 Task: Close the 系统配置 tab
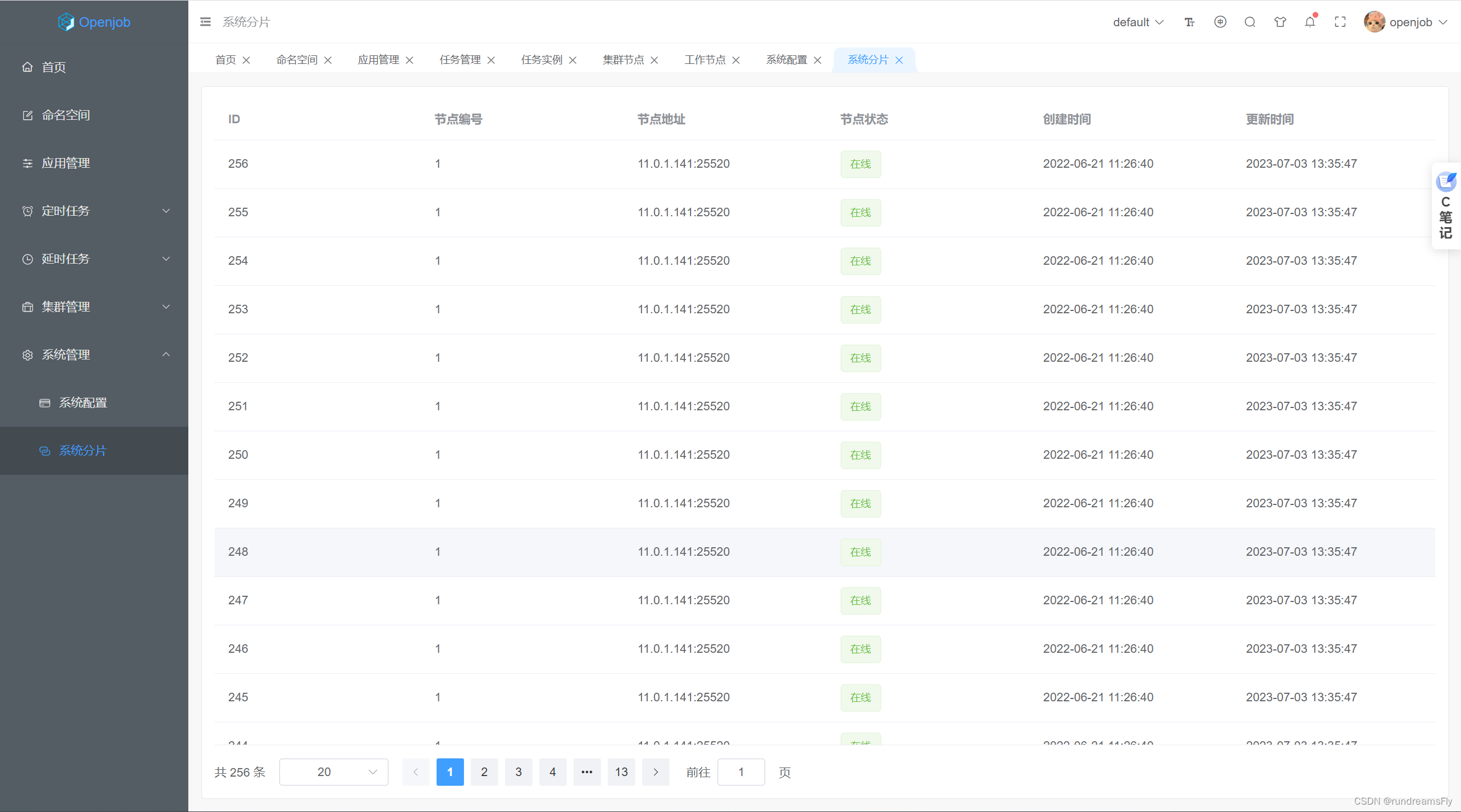(x=818, y=60)
